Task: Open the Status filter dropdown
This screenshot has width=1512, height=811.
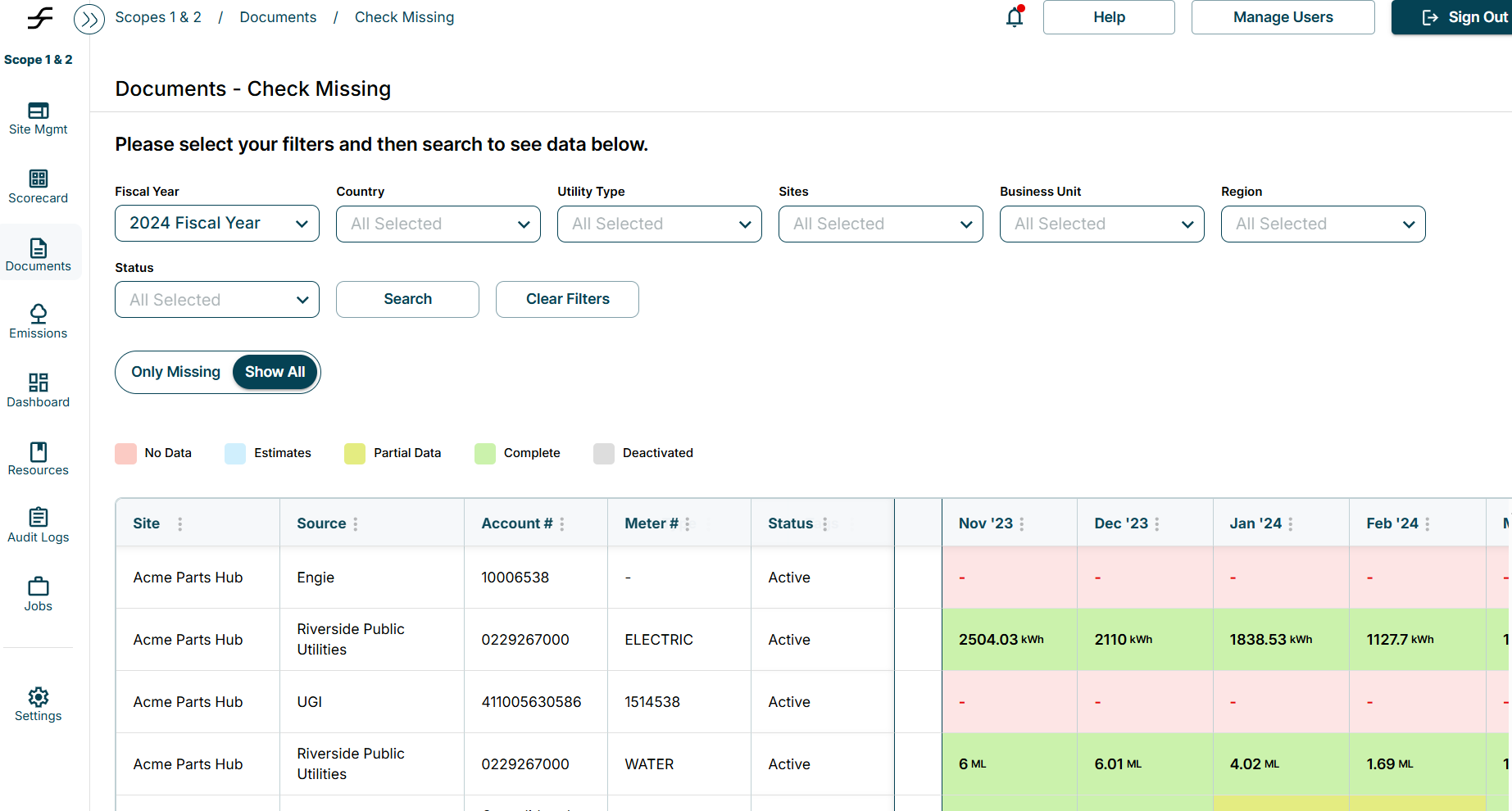Action: (217, 300)
